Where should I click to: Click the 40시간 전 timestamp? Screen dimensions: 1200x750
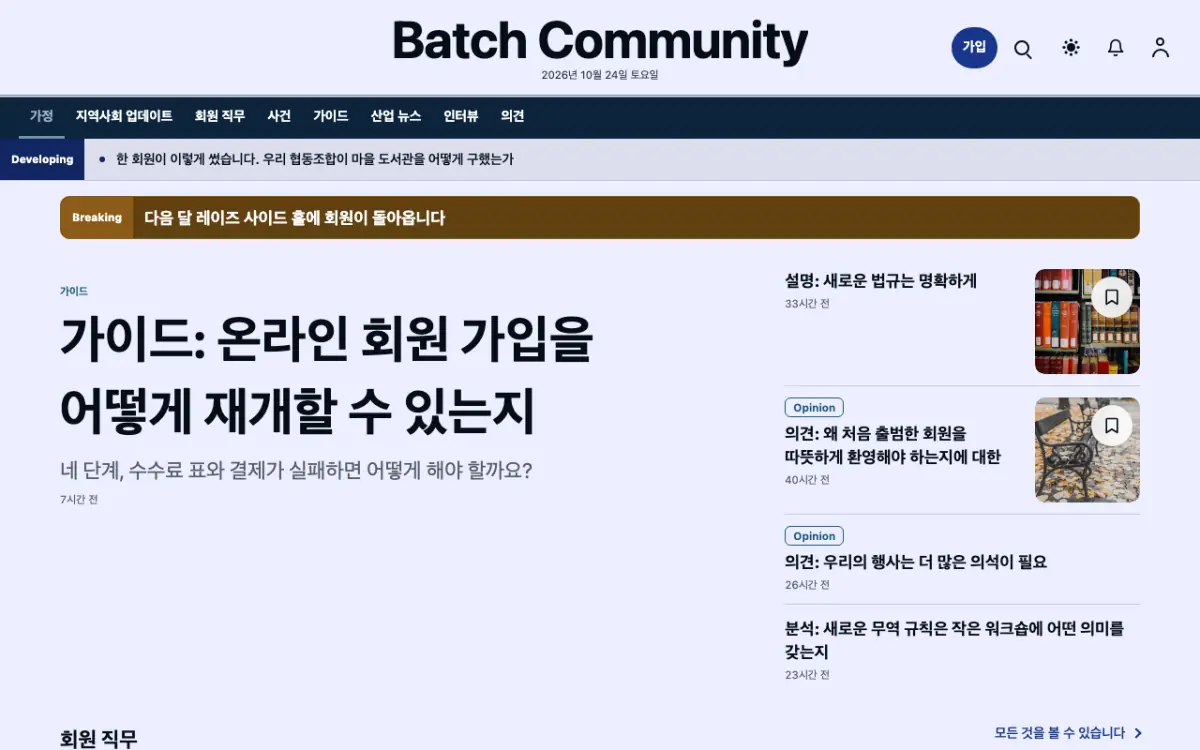pyautogui.click(x=807, y=480)
